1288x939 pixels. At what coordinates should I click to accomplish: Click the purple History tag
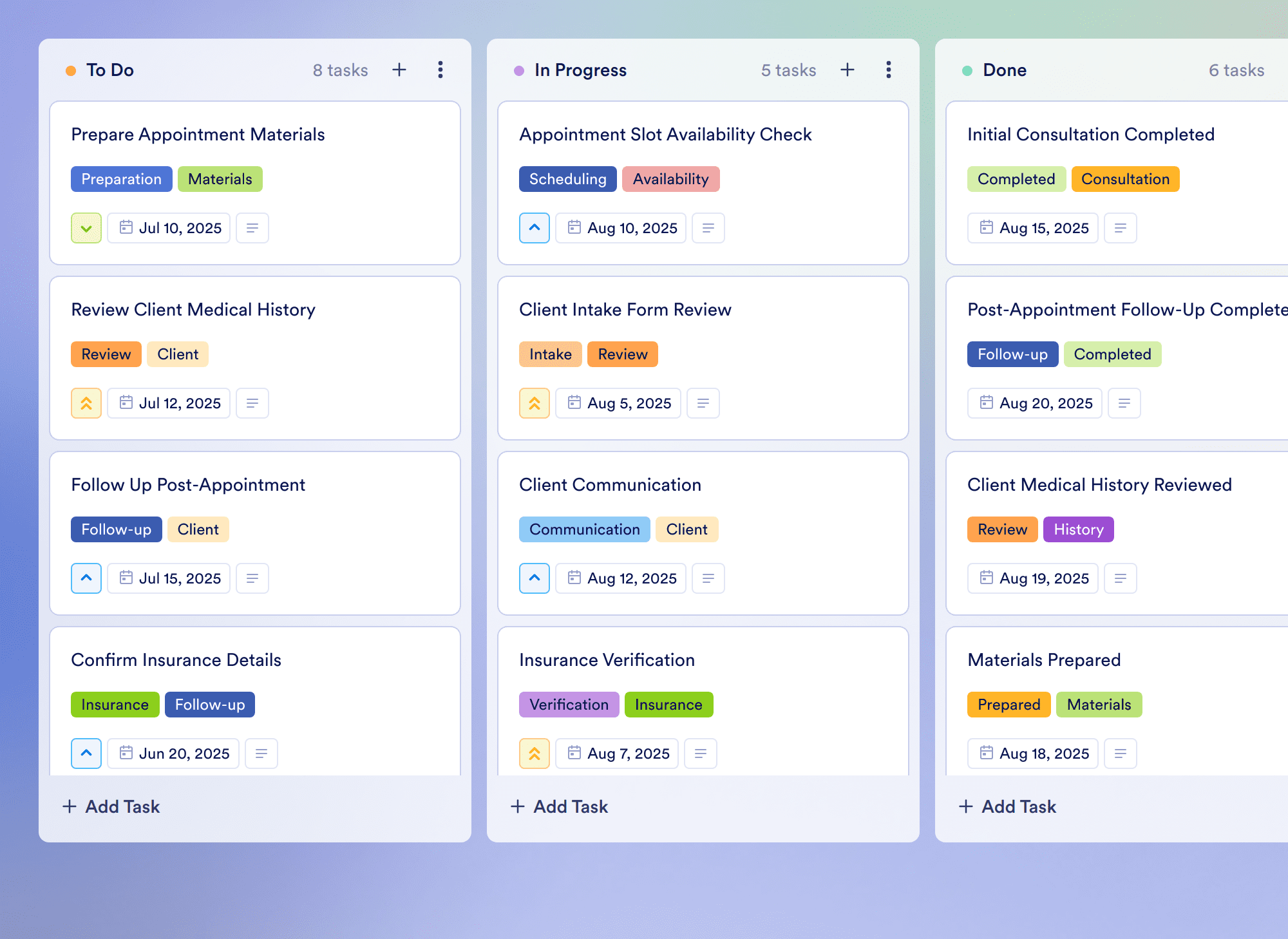point(1079,529)
